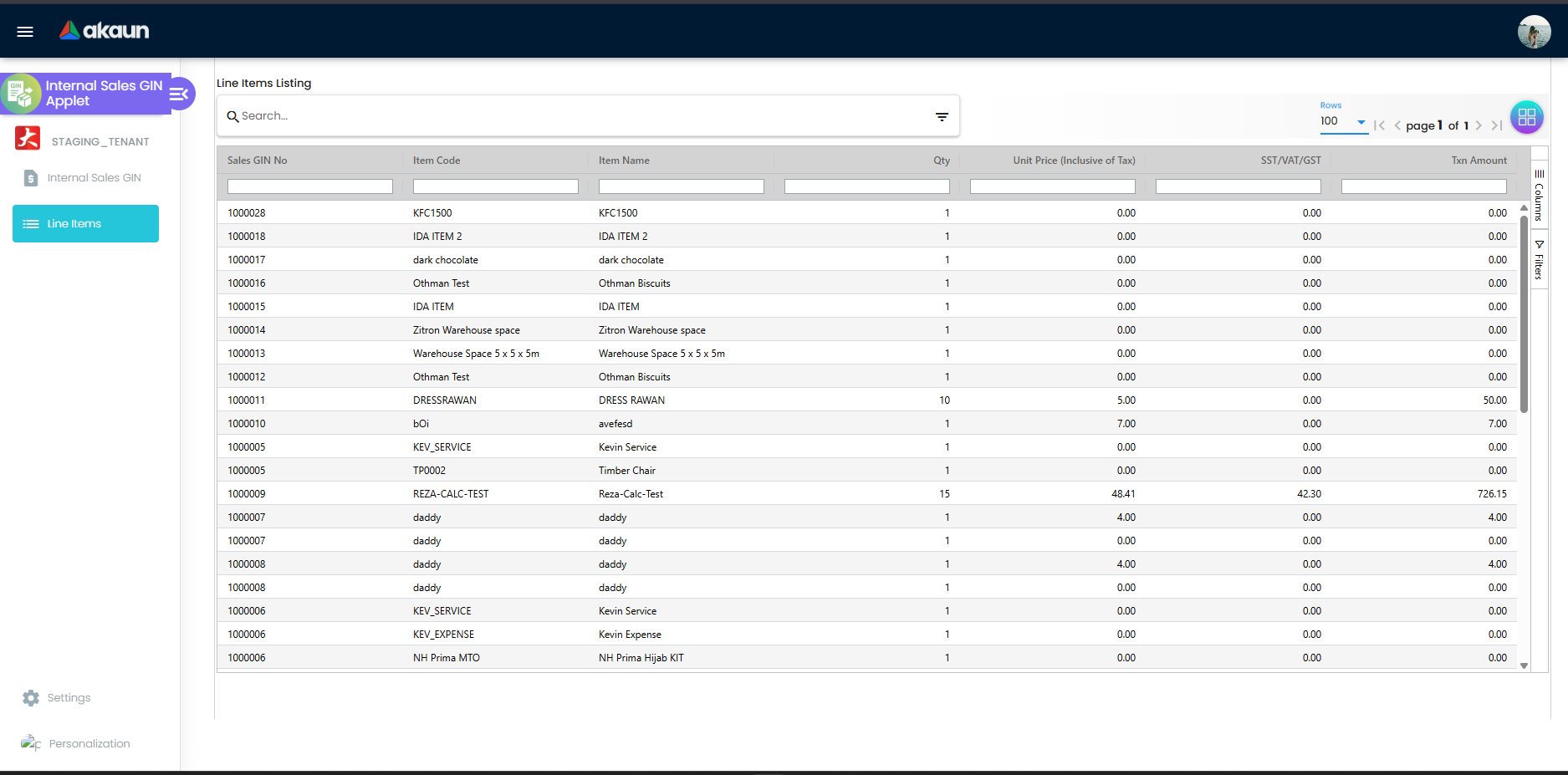The image size is (1568, 775).
Task: Open the Internal Sales GIN document icon
Action: [x=31, y=178]
